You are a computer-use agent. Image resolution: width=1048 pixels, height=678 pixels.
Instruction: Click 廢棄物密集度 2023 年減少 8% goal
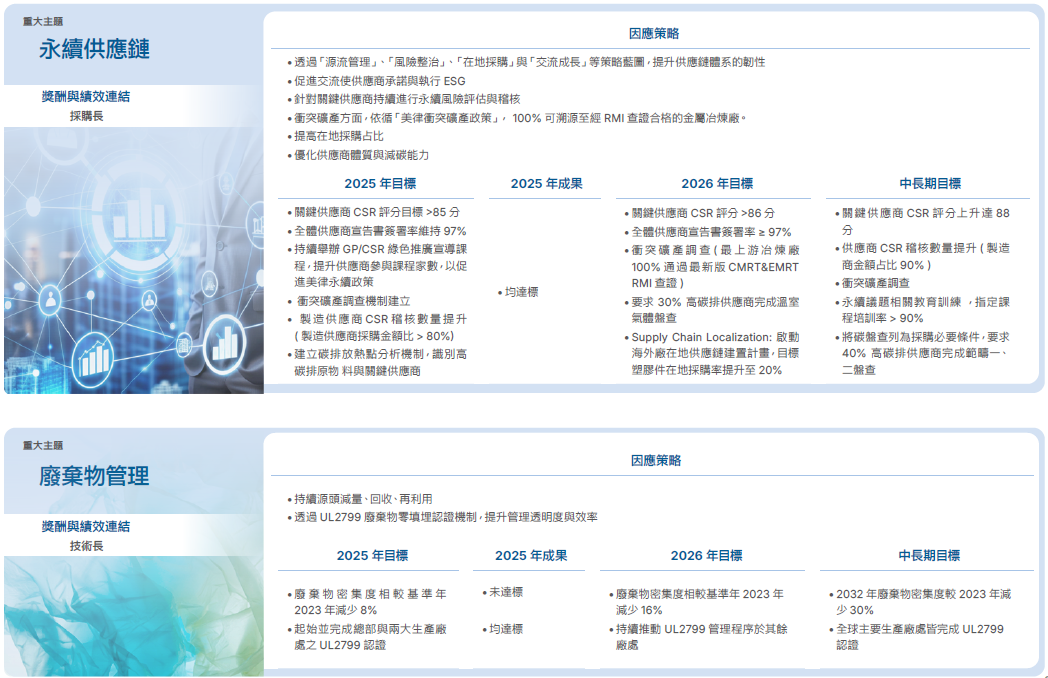point(367,602)
